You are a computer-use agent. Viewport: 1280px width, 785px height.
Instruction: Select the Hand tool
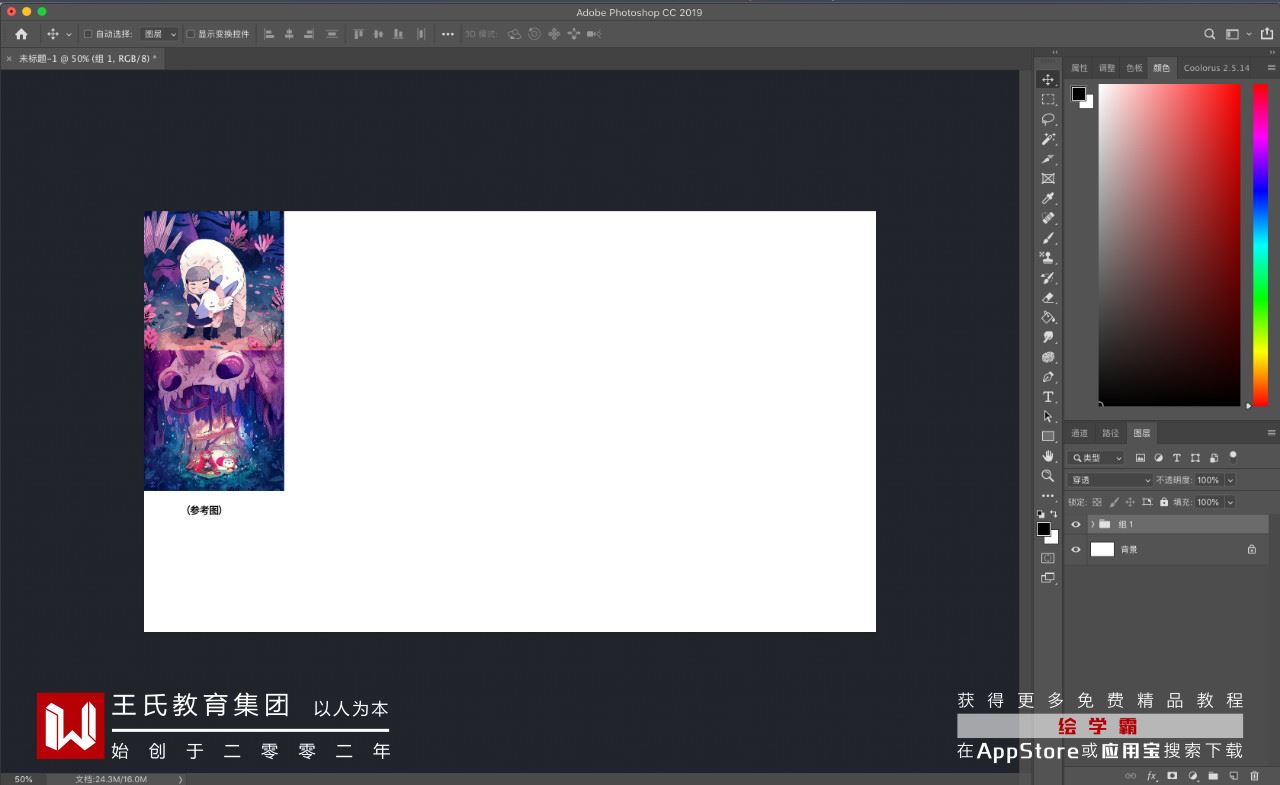1048,456
